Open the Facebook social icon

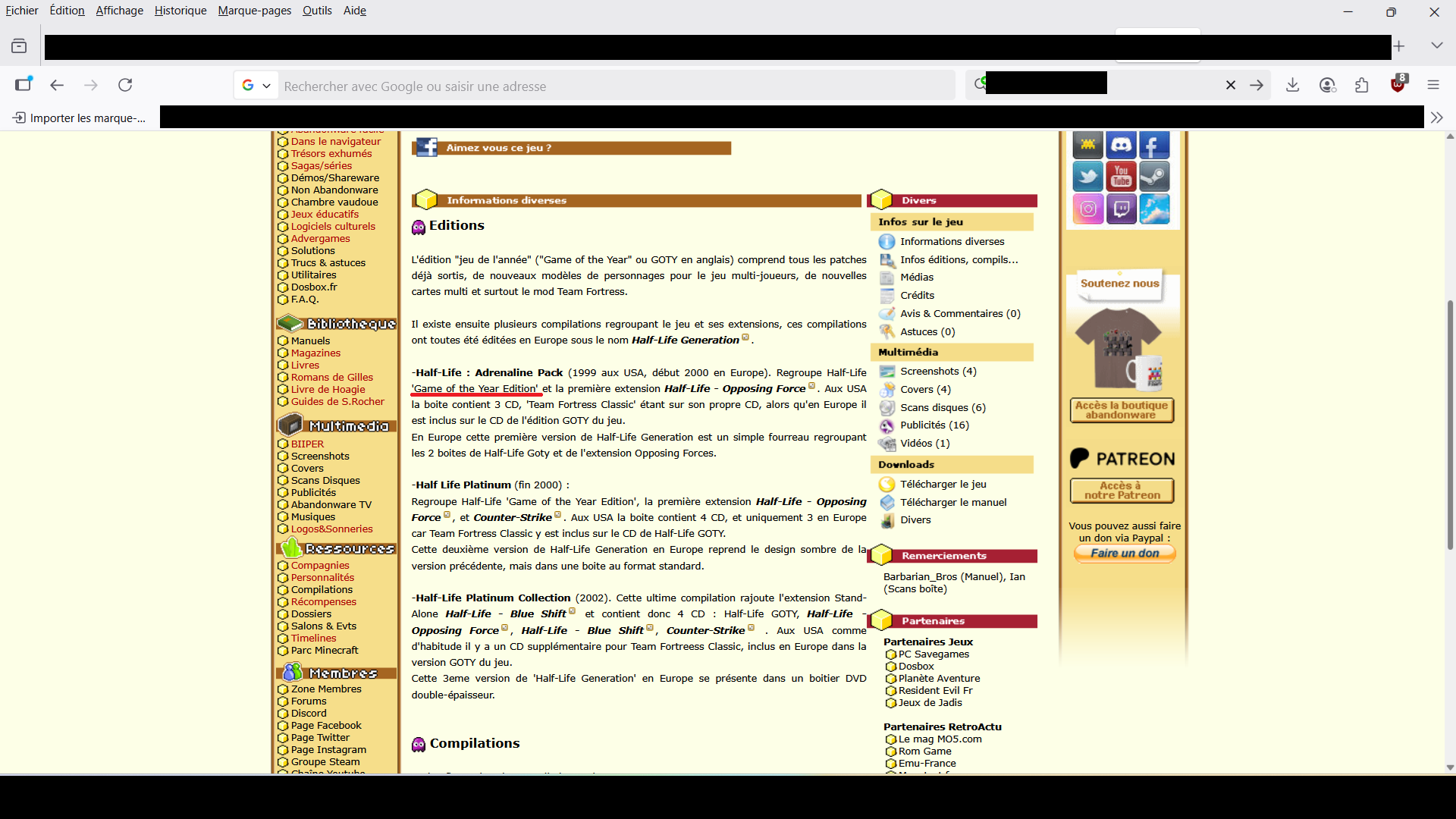click(1154, 144)
